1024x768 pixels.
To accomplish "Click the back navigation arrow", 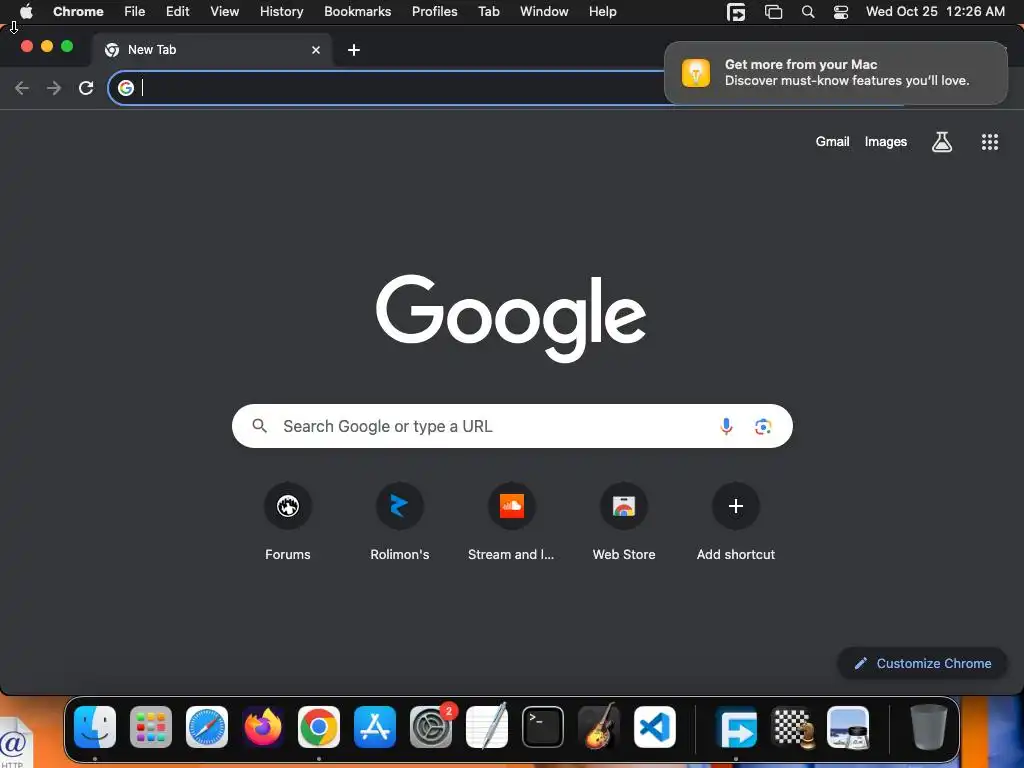I will click(x=22, y=88).
